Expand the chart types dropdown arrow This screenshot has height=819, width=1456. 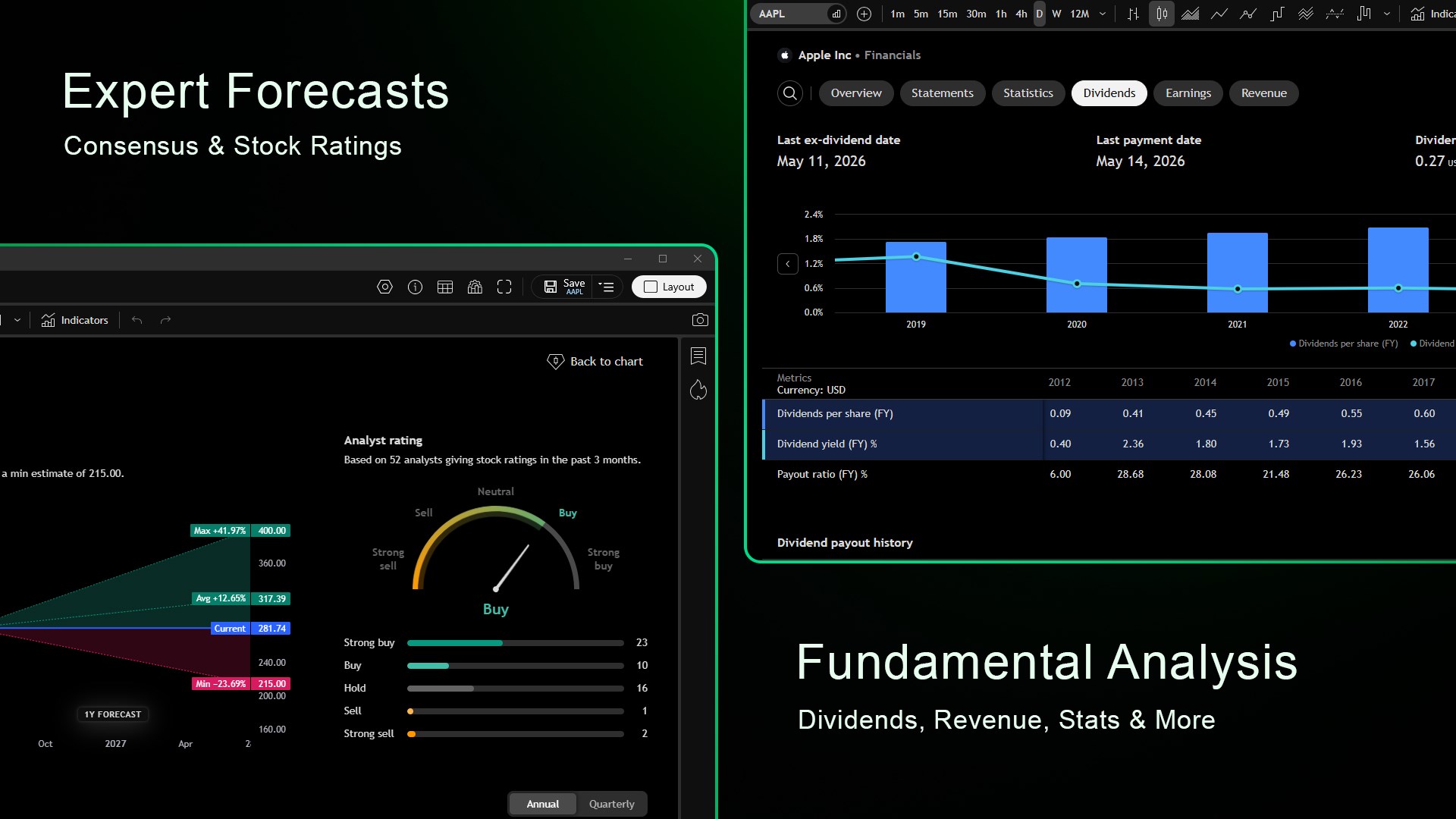tap(1387, 14)
